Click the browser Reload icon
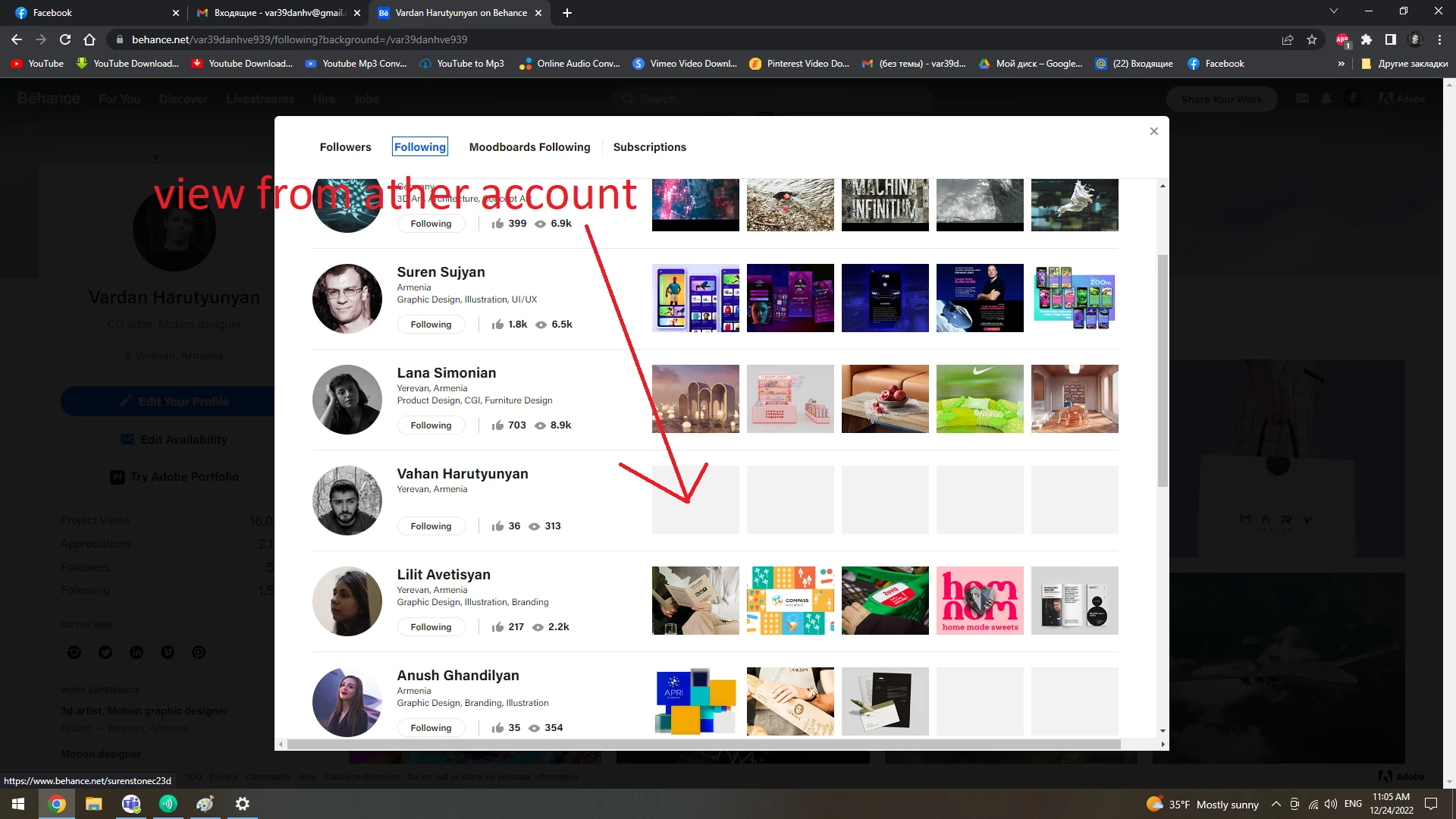 [65, 39]
